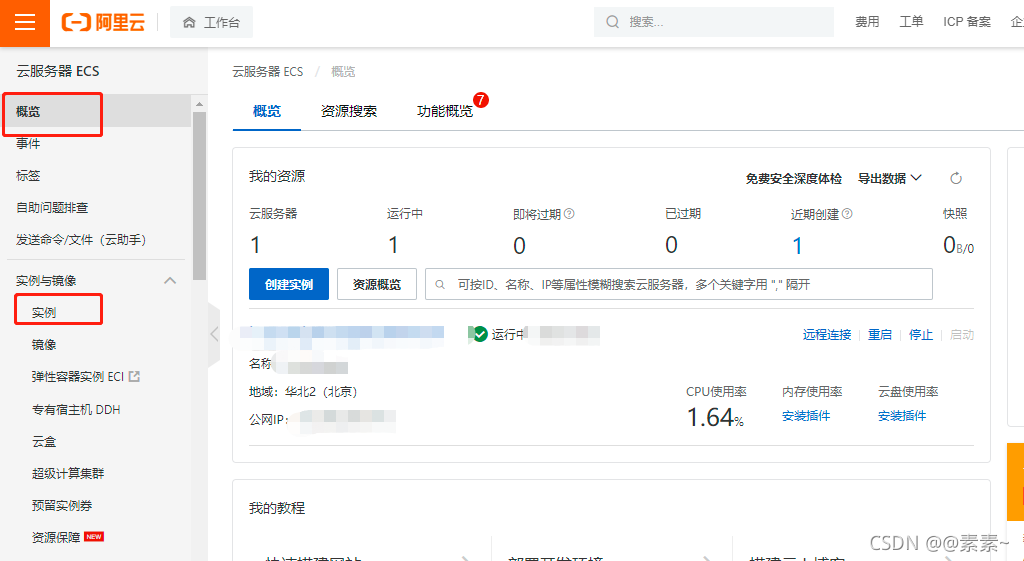
Task: Open 云盒 in the sidebar
Action: pyautogui.click(x=44, y=441)
